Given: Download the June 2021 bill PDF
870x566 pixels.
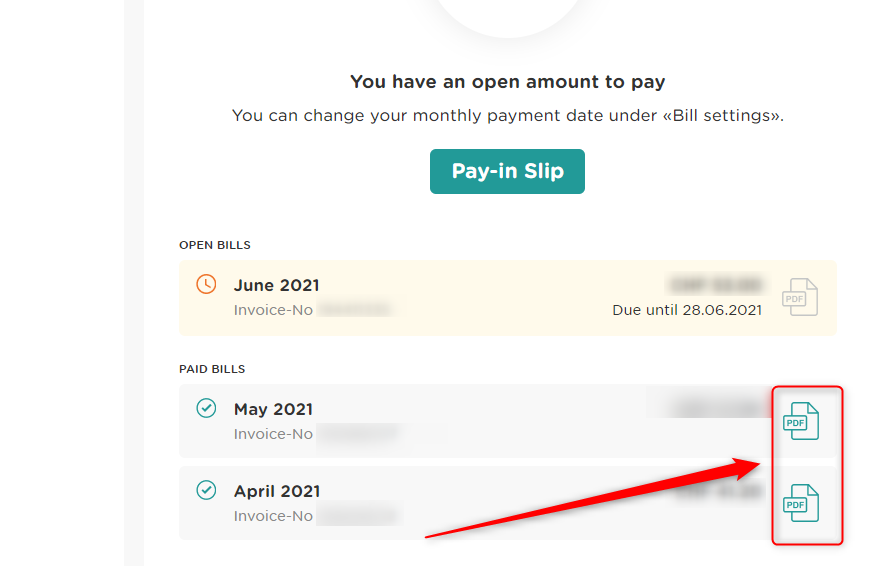Looking at the screenshot, I should coord(800,298).
